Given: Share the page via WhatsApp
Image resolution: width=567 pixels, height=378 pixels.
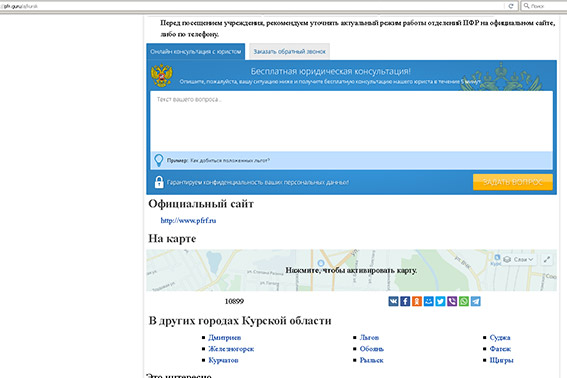Looking at the screenshot, I should coord(464,301).
